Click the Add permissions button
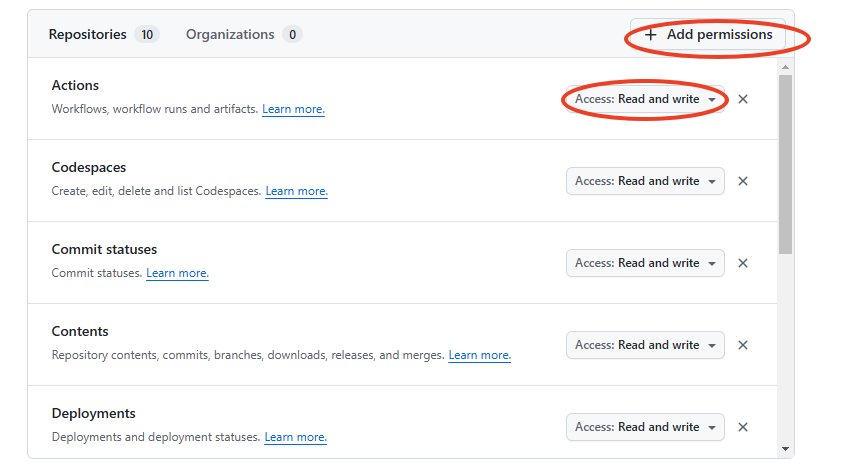Viewport: 850px width, 467px height. click(x=708, y=34)
